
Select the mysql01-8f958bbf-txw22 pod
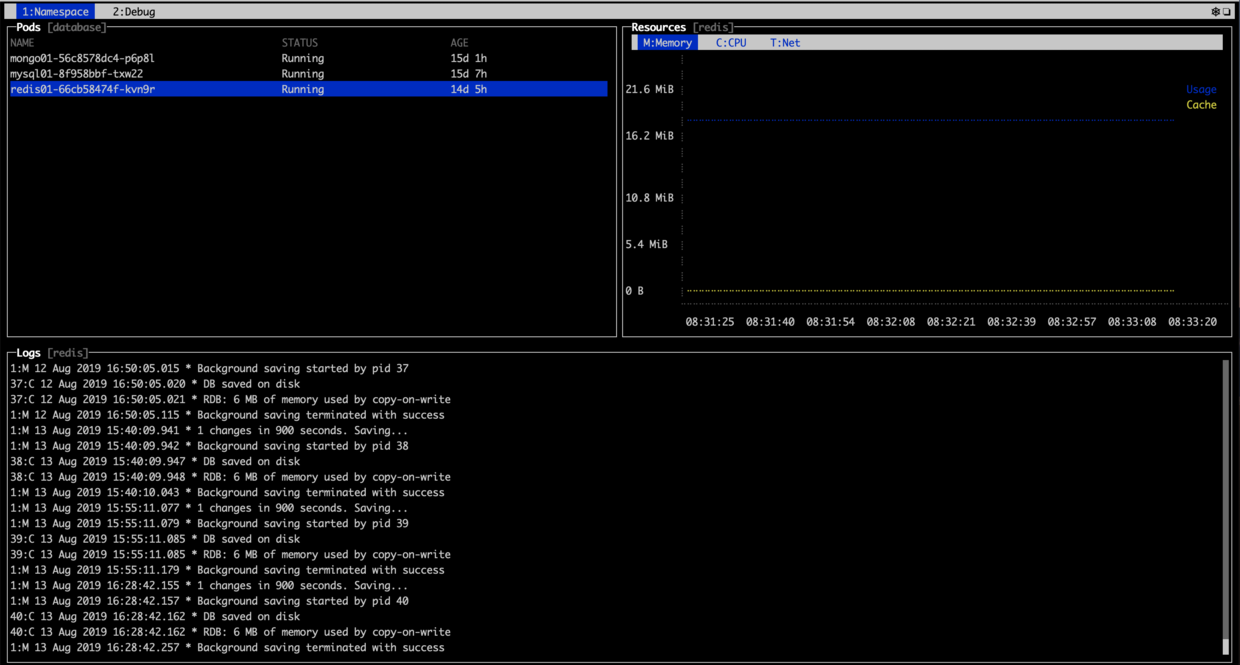(x=76, y=74)
